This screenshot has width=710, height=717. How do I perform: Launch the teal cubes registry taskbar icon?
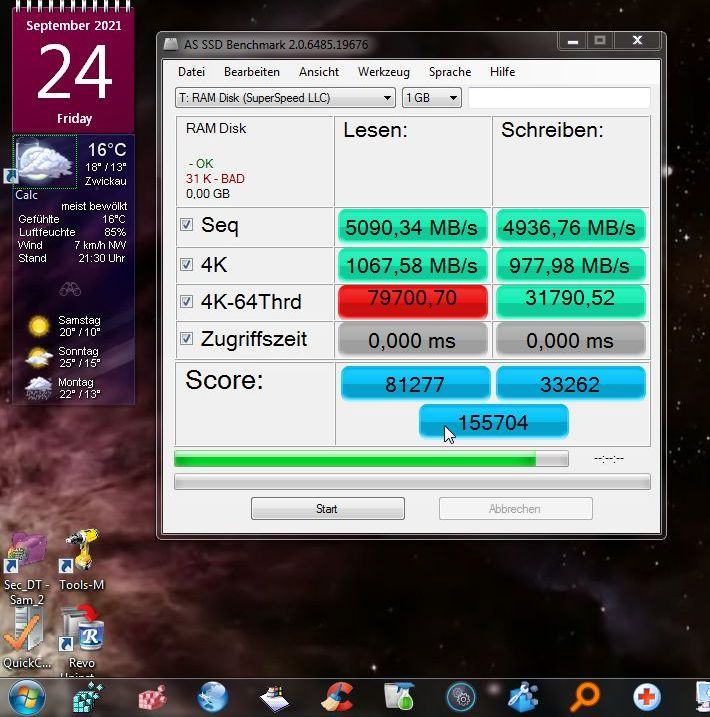pyautogui.click(x=88, y=697)
